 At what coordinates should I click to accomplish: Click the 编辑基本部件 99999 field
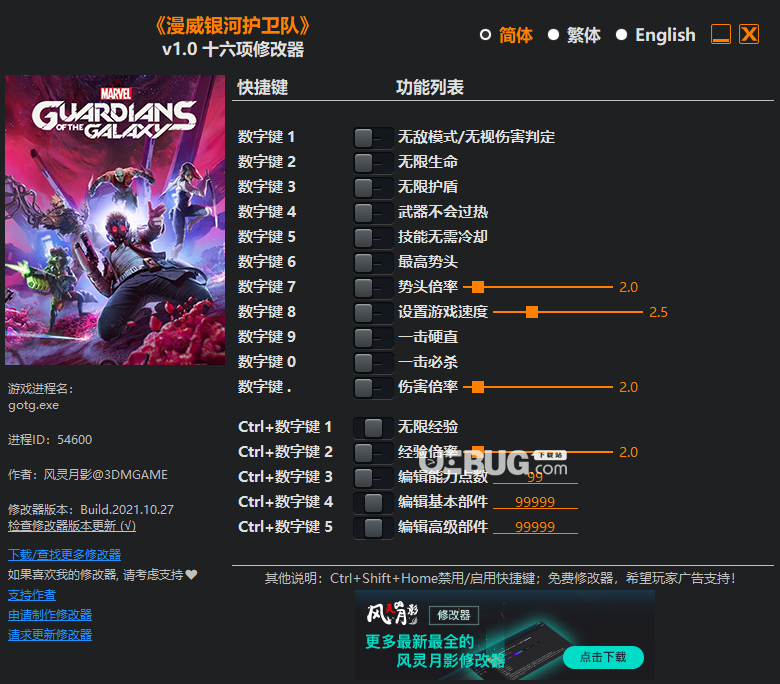[535, 502]
